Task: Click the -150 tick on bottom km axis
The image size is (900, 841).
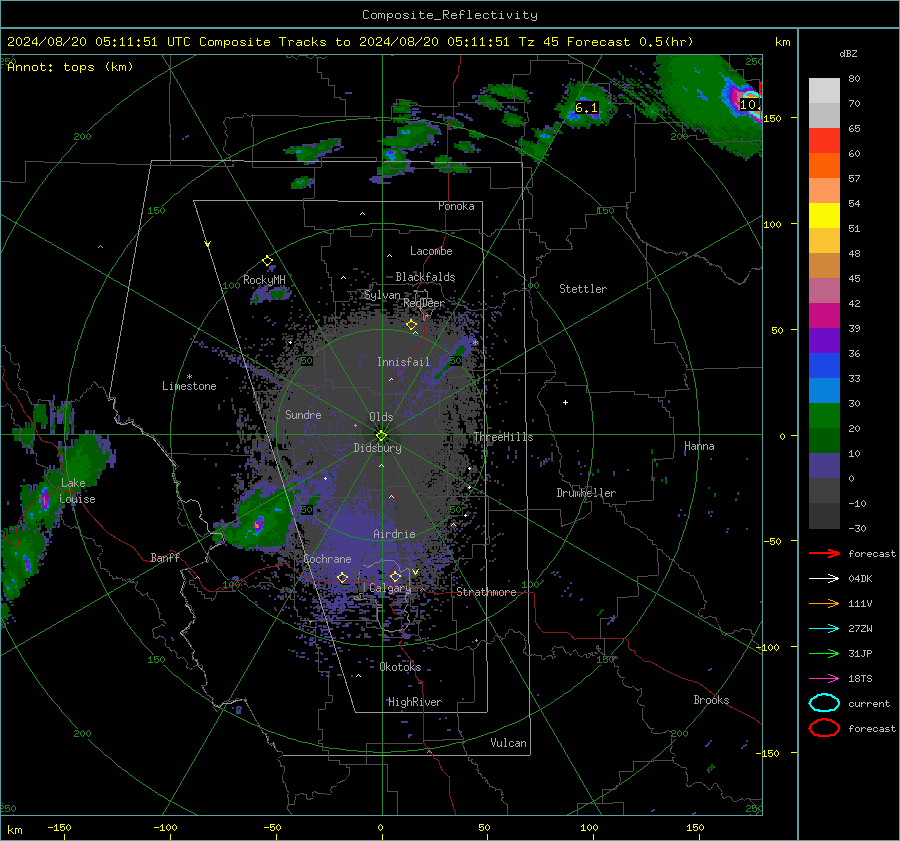Action: coord(59,828)
